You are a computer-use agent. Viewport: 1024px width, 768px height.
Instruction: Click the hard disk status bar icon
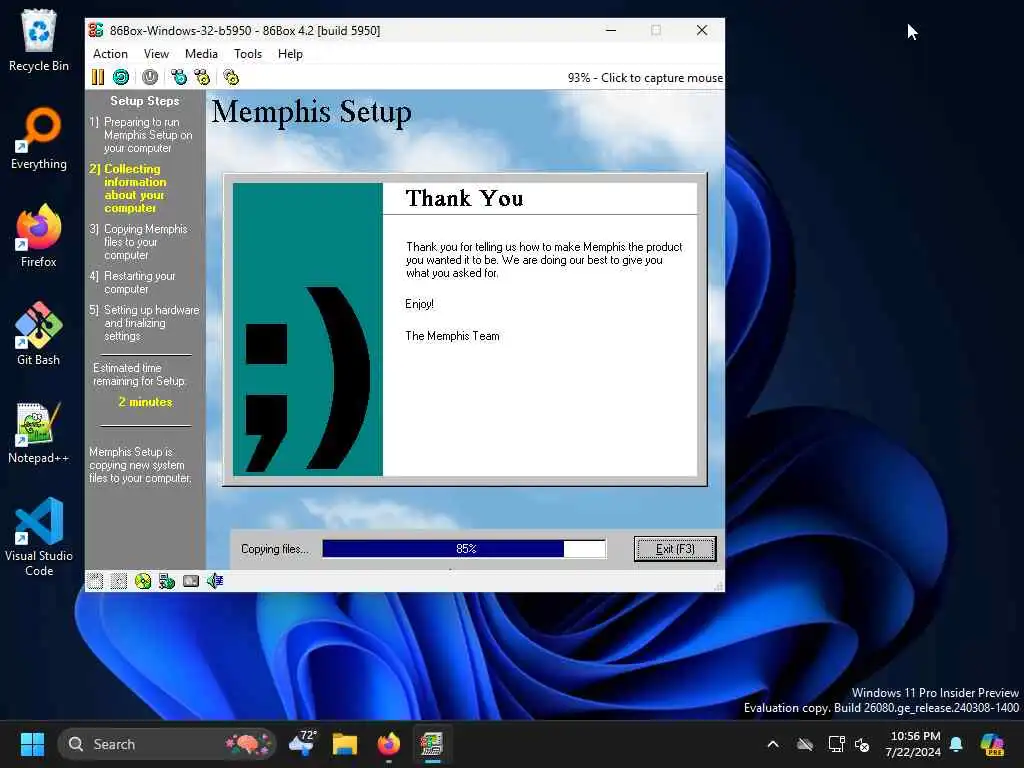point(191,581)
